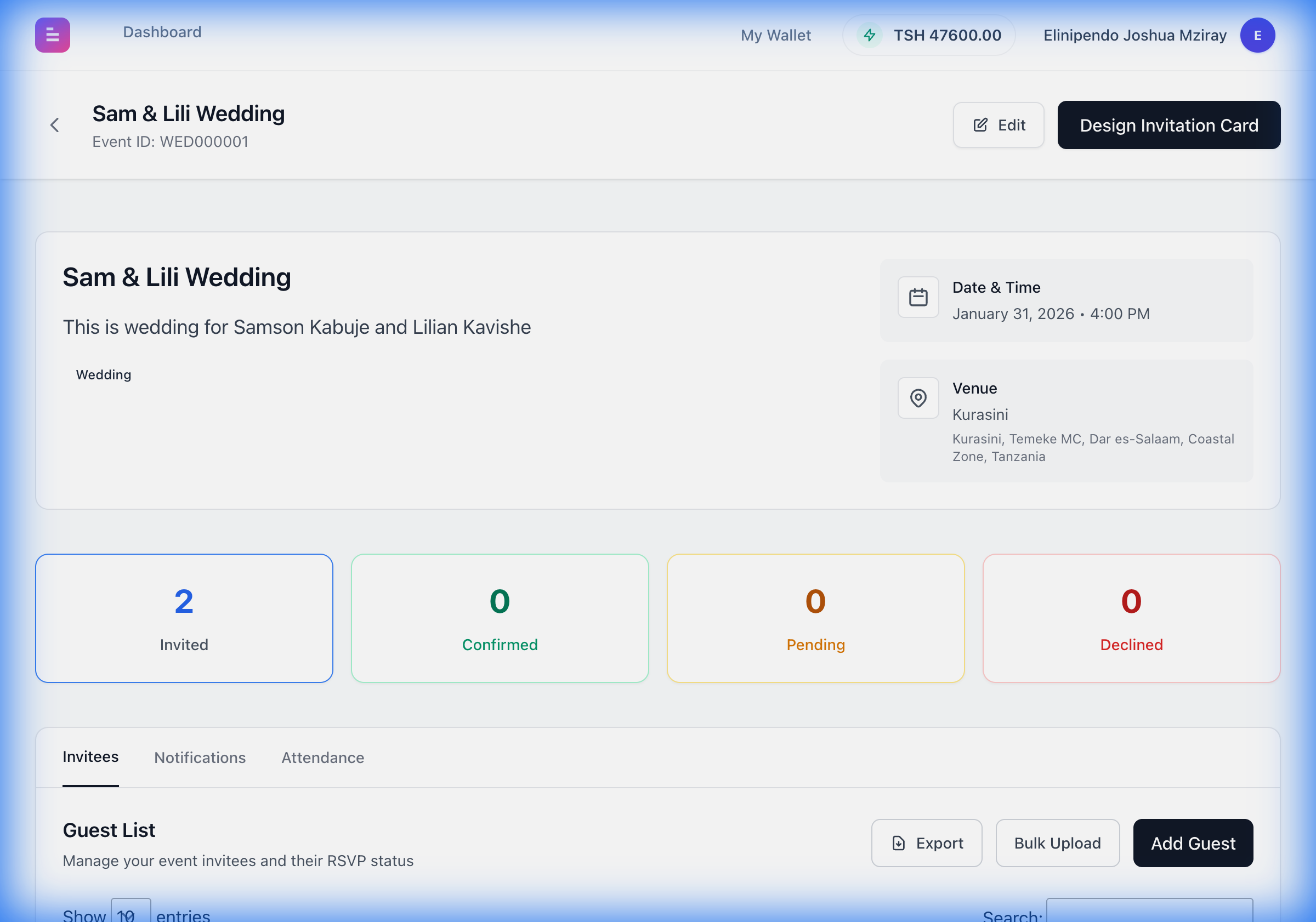
Task: Click the calendar icon beside Date & Time
Action: pos(918,298)
